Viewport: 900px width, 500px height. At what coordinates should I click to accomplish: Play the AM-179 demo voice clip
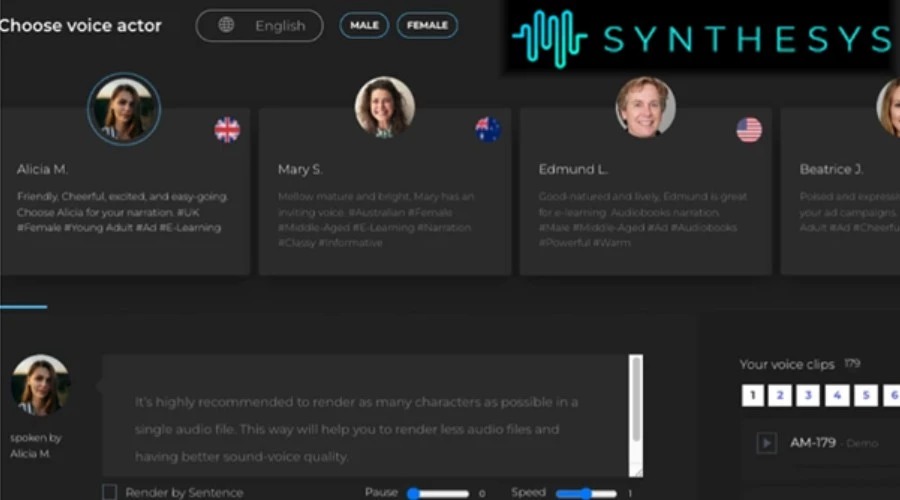click(x=766, y=443)
